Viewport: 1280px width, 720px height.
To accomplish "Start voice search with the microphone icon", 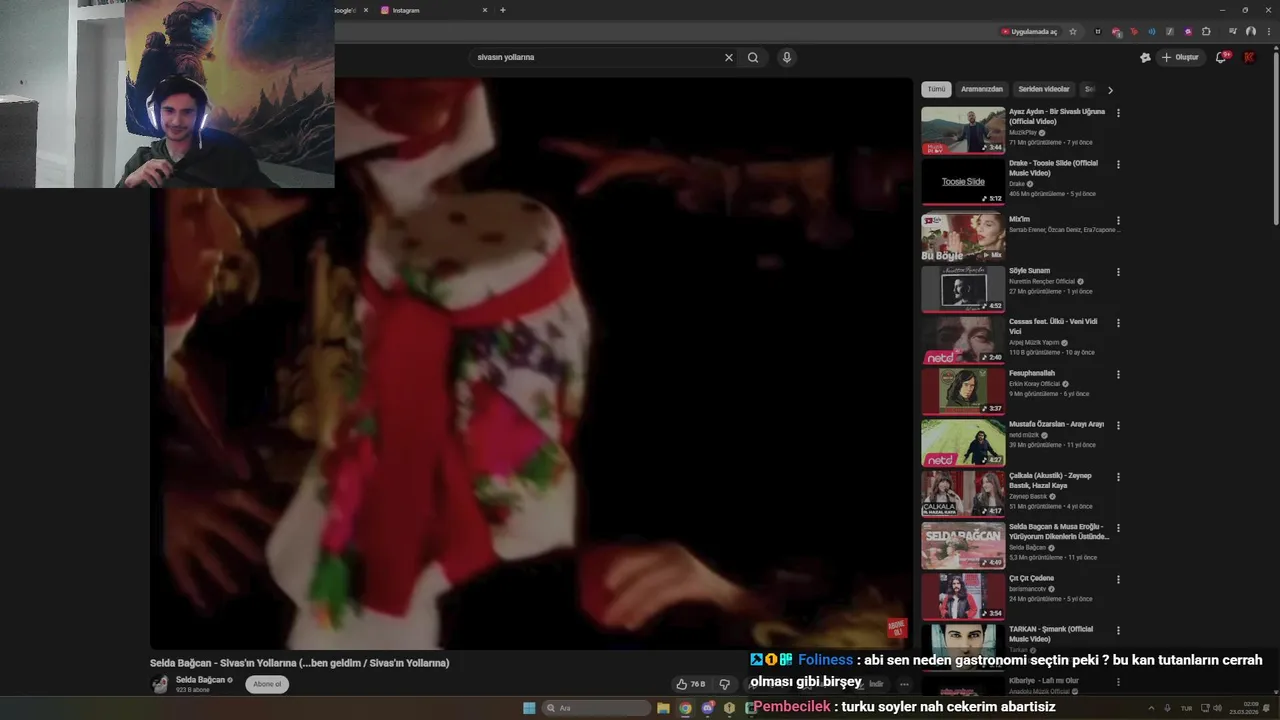I will (787, 57).
